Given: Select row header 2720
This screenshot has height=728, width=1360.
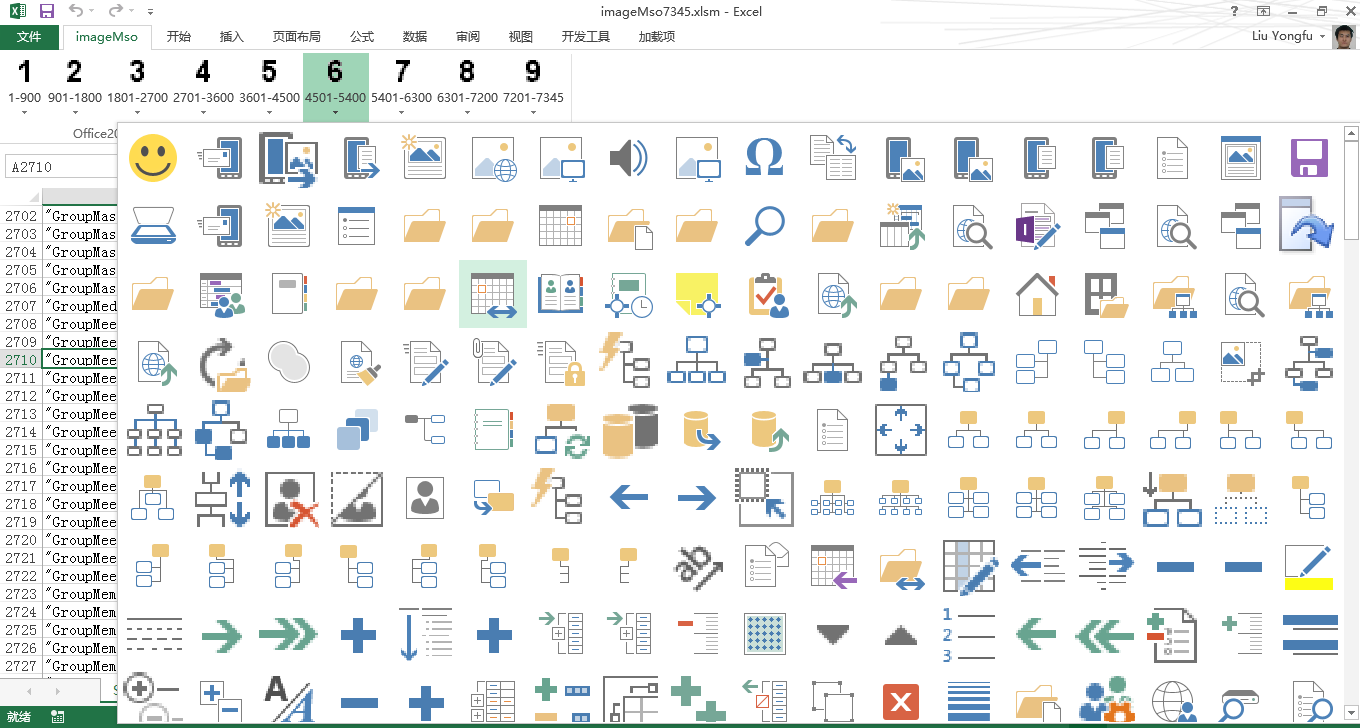Looking at the screenshot, I should 21,540.
